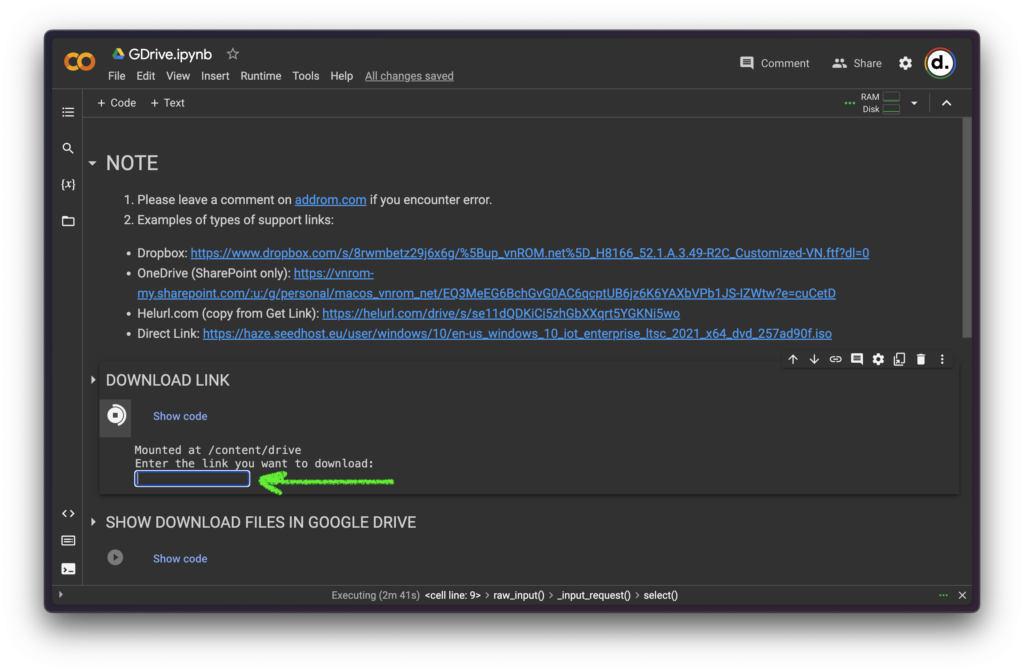Open the Insert menu
Image resolution: width=1024 pixels, height=671 pixels.
pos(215,76)
